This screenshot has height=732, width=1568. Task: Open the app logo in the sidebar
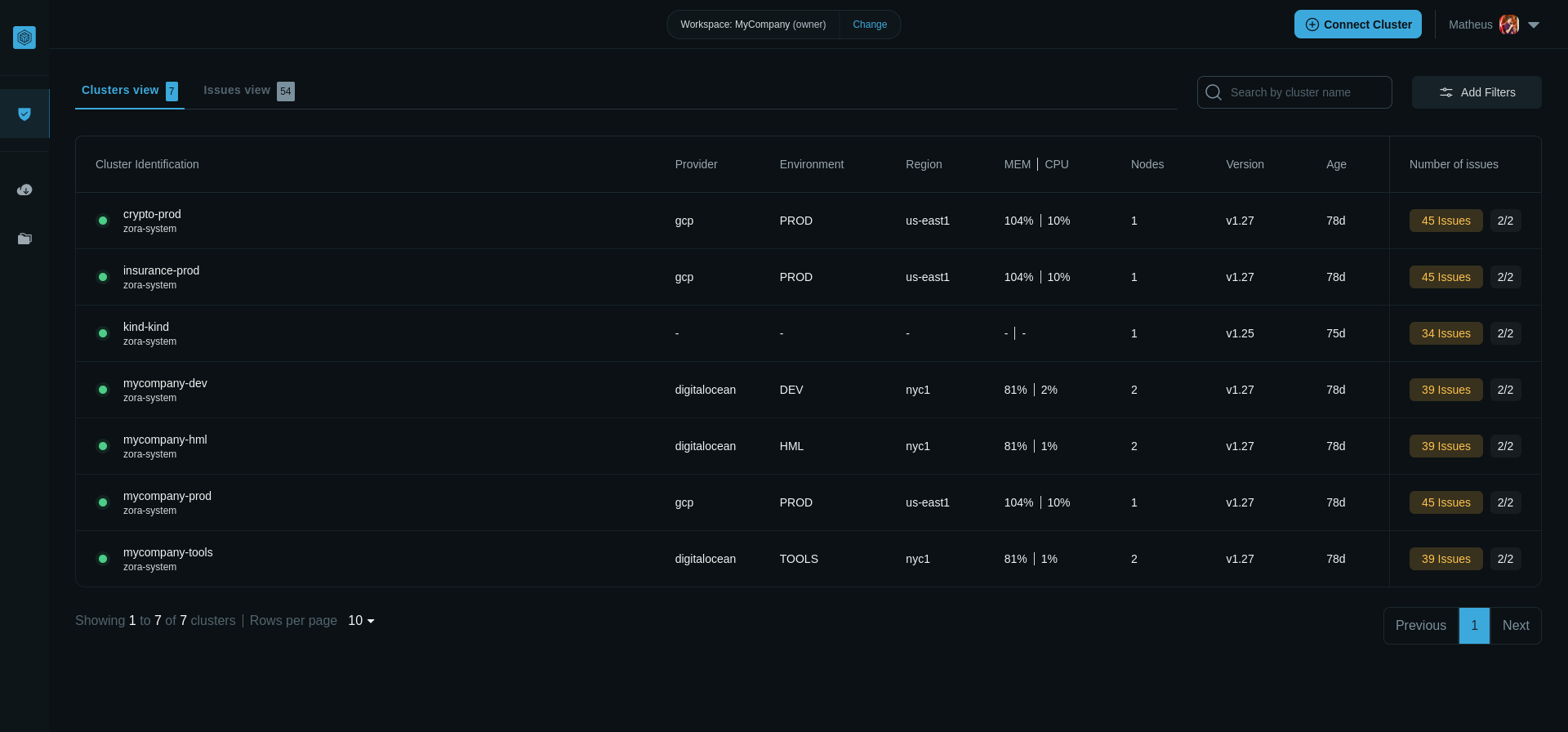tap(24, 38)
